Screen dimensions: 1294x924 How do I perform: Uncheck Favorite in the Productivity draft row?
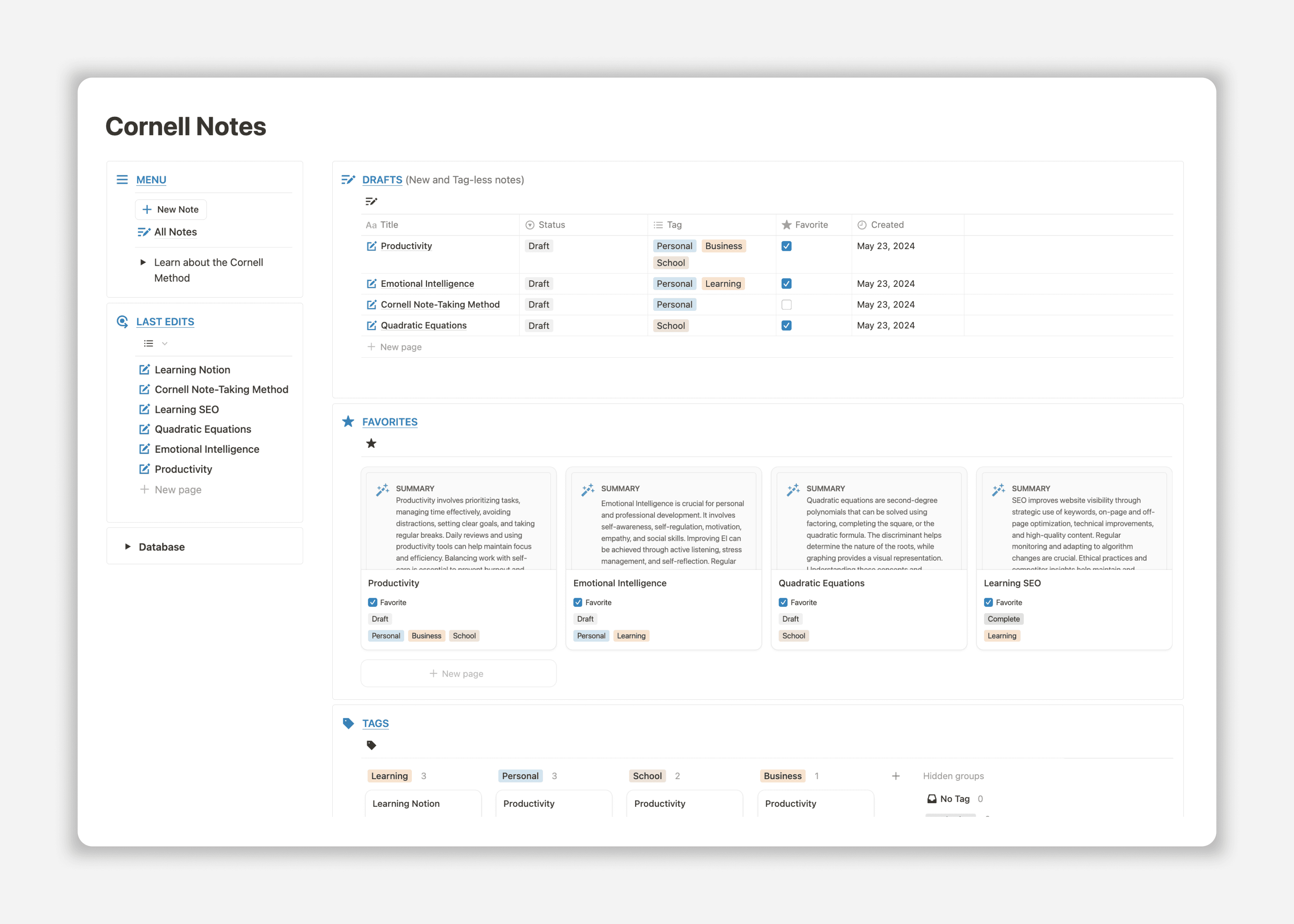pos(786,246)
